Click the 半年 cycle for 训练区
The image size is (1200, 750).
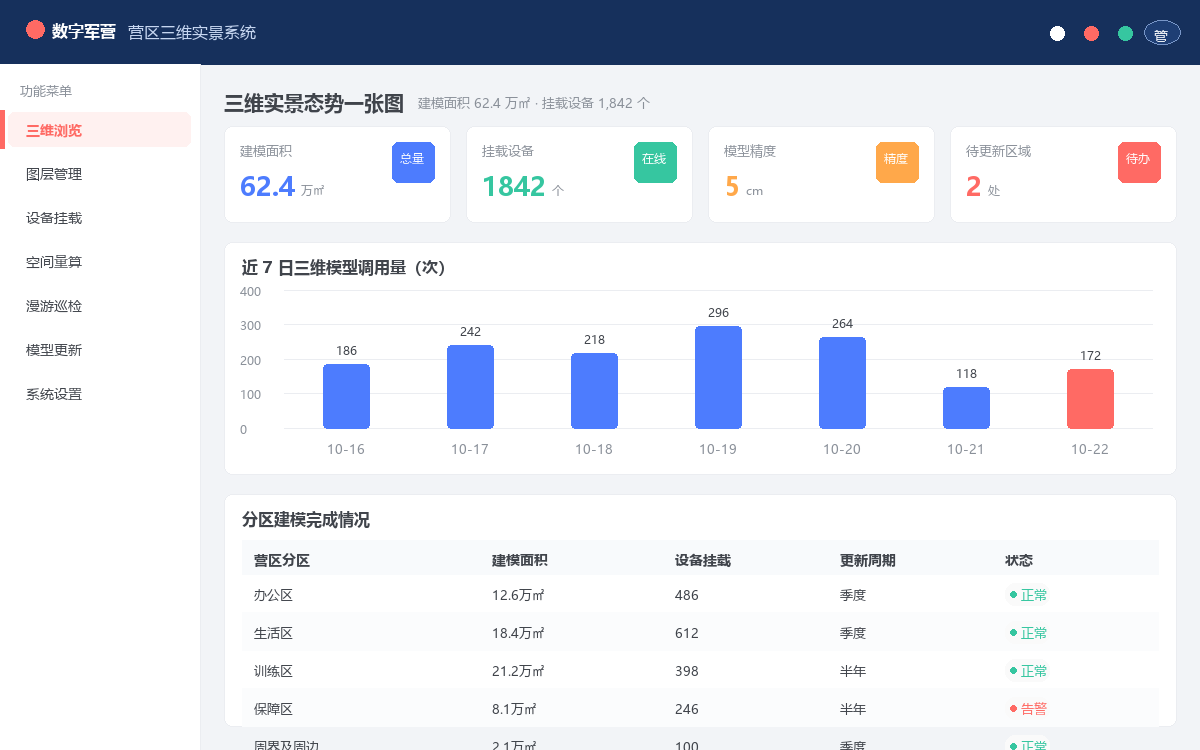[853, 671]
